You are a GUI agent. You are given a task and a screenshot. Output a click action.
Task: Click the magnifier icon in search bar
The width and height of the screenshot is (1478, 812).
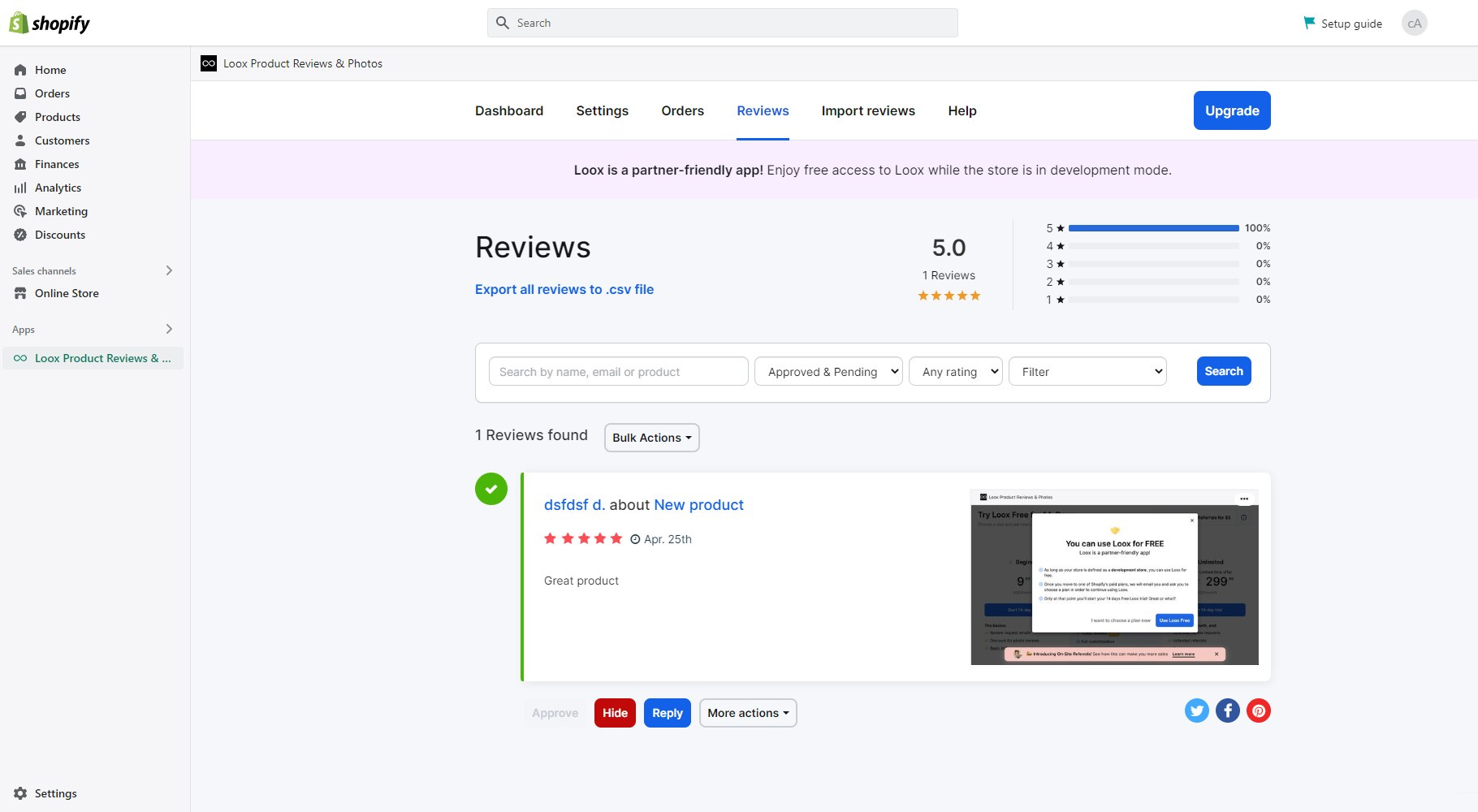tap(503, 23)
